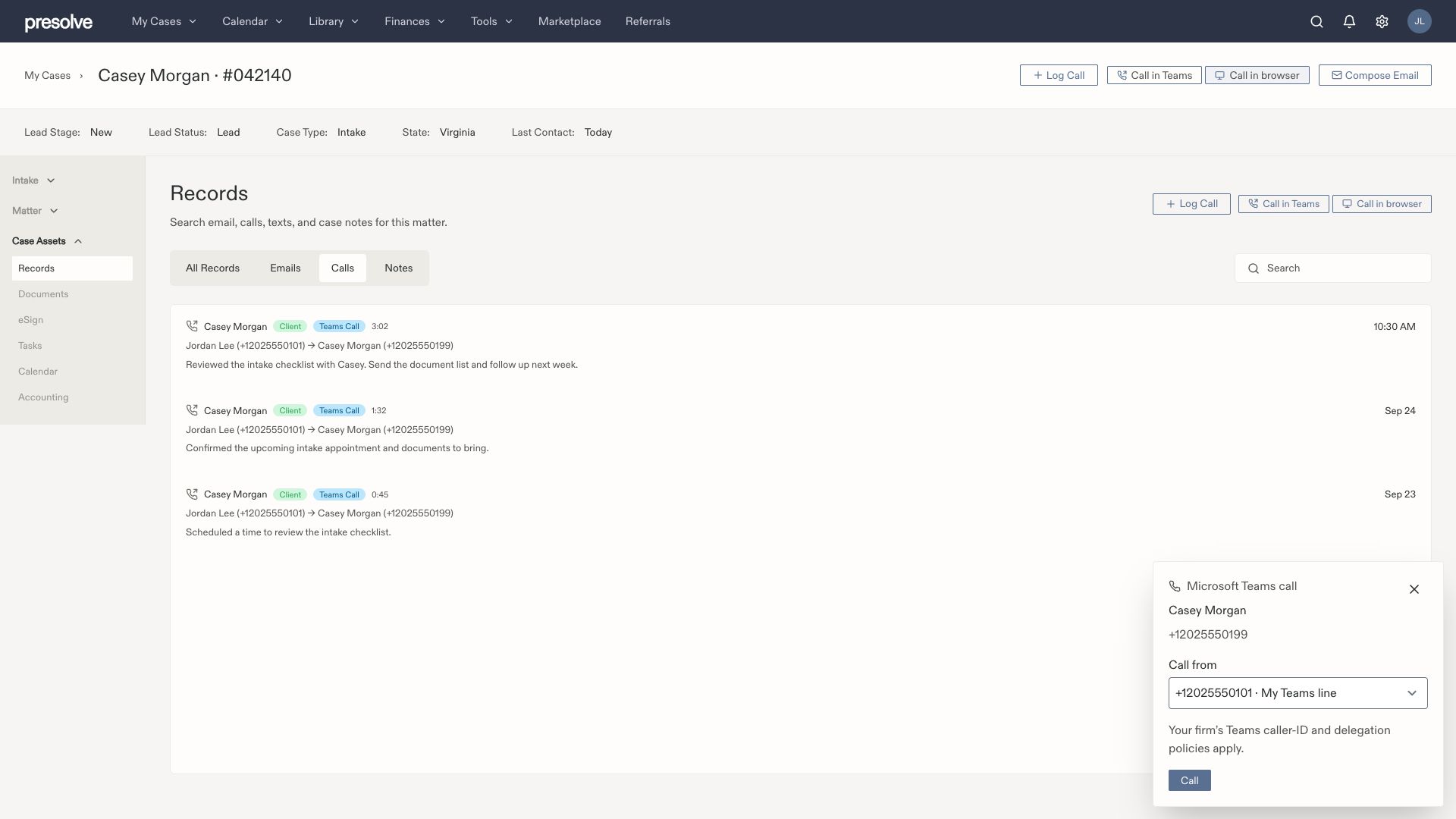Expand the Intake sidebar section
The image size is (1456, 819).
pyautogui.click(x=33, y=180)
